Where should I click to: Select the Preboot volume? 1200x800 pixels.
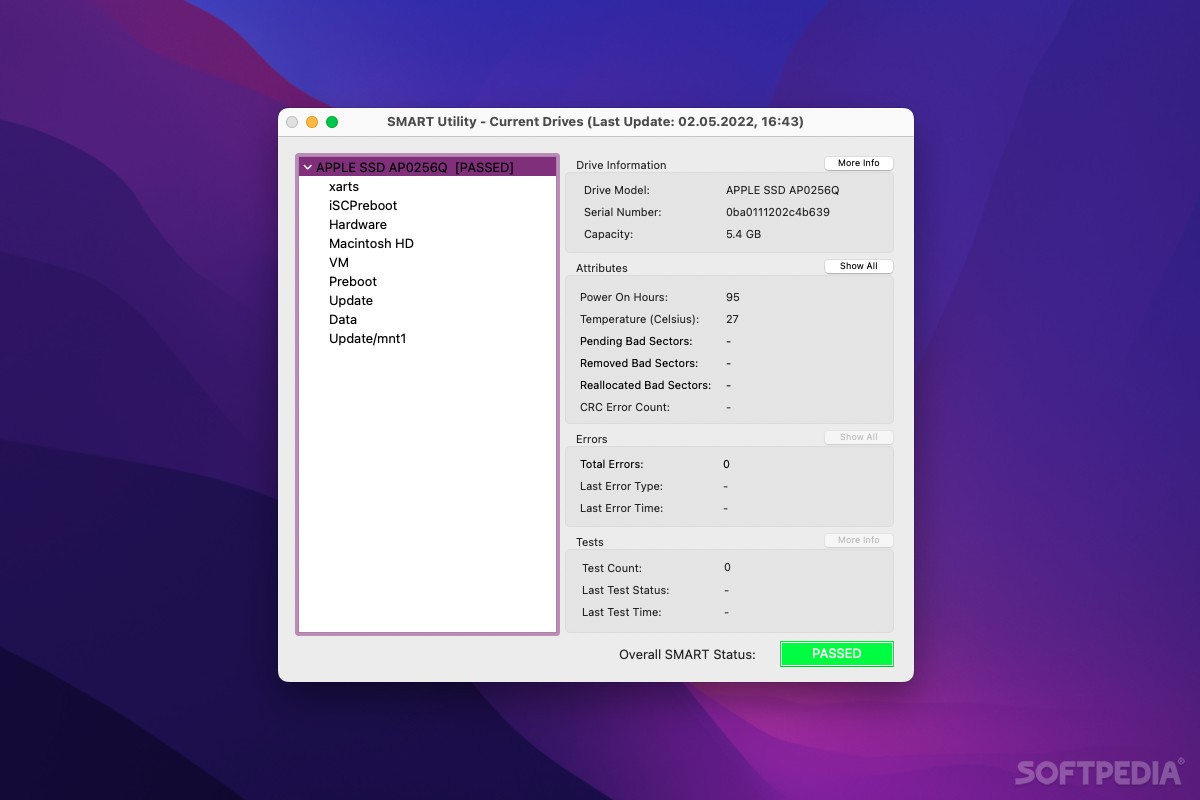(x=353, y=282)
